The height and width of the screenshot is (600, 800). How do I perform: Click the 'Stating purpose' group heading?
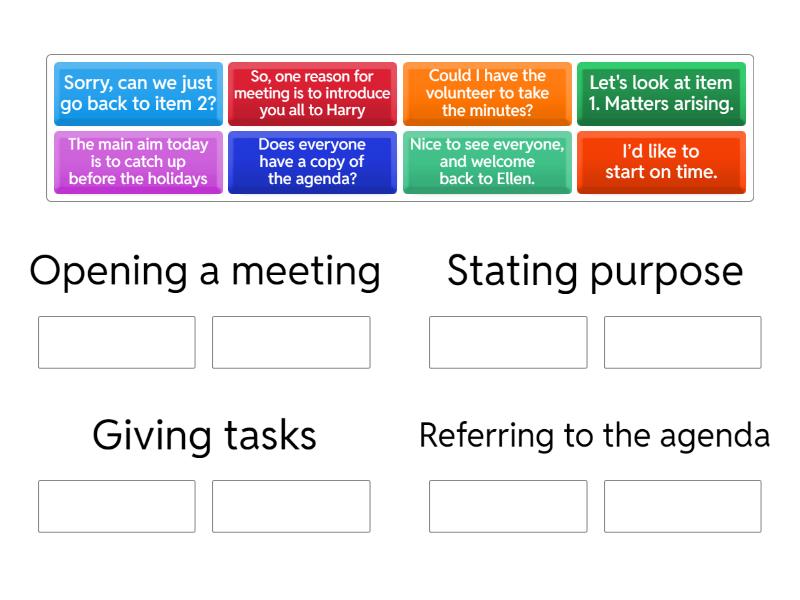tap(595, 271)
